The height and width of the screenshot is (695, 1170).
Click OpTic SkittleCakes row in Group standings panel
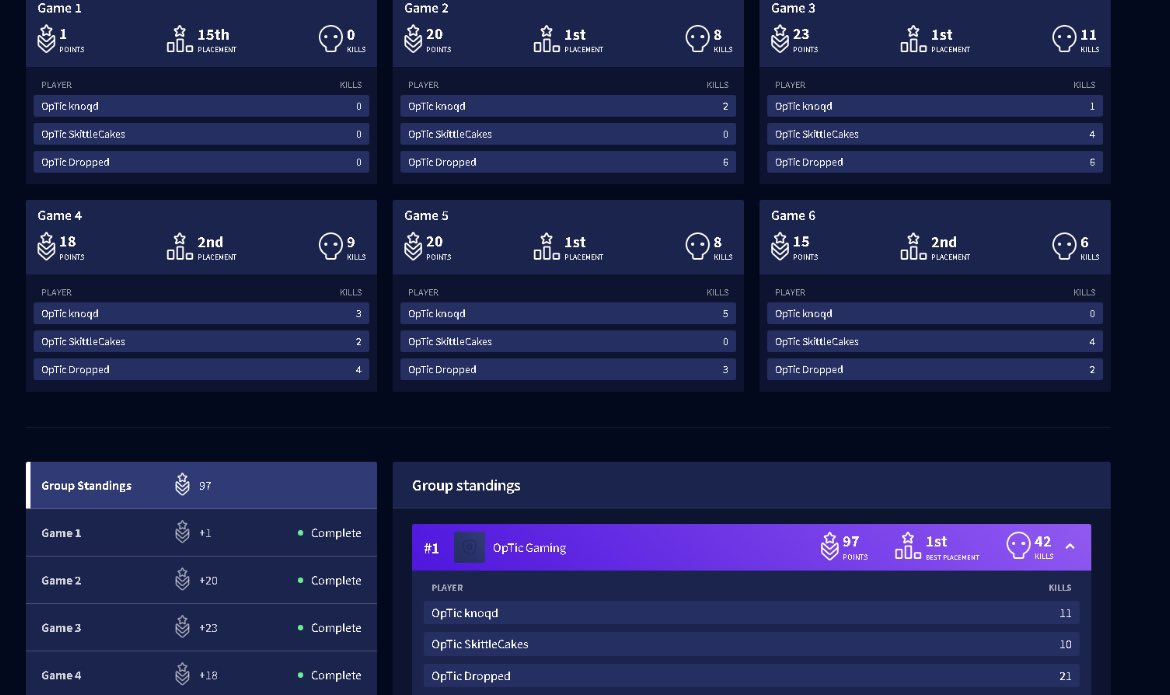[x=751, y=644]
